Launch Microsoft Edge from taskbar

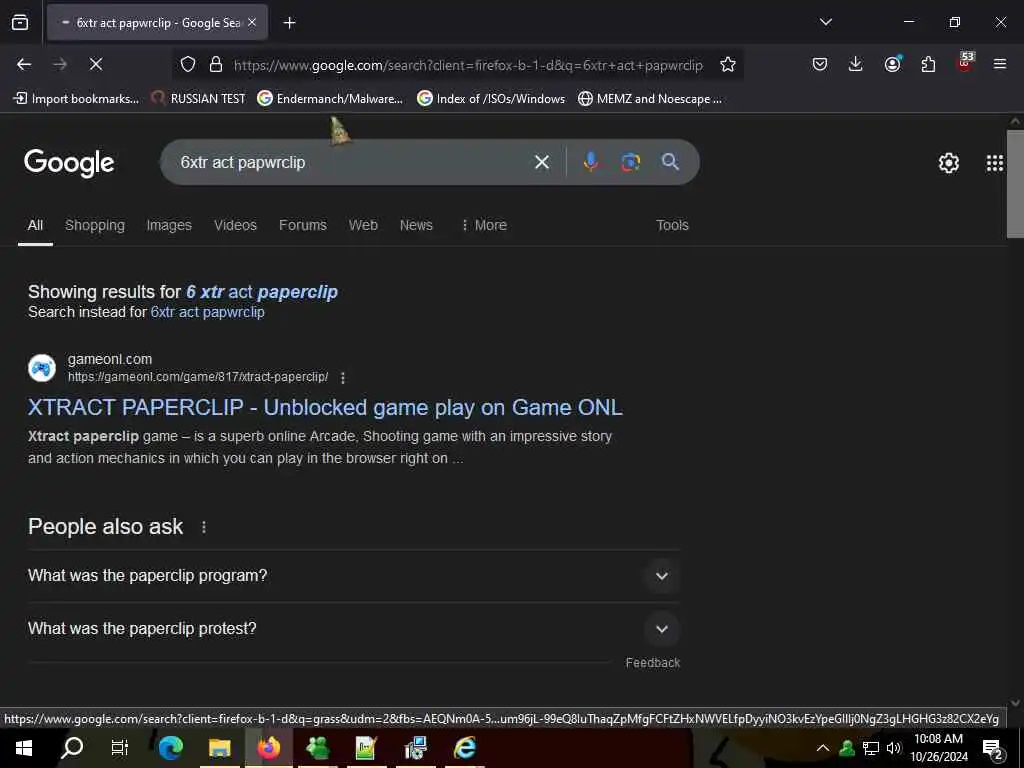171,748
